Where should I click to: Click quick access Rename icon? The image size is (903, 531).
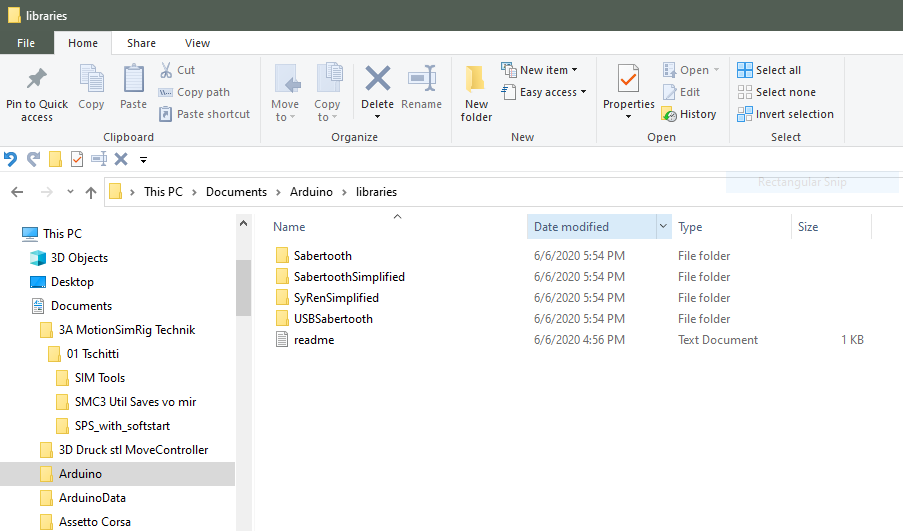pyautogui.click(x=99, y=159)
